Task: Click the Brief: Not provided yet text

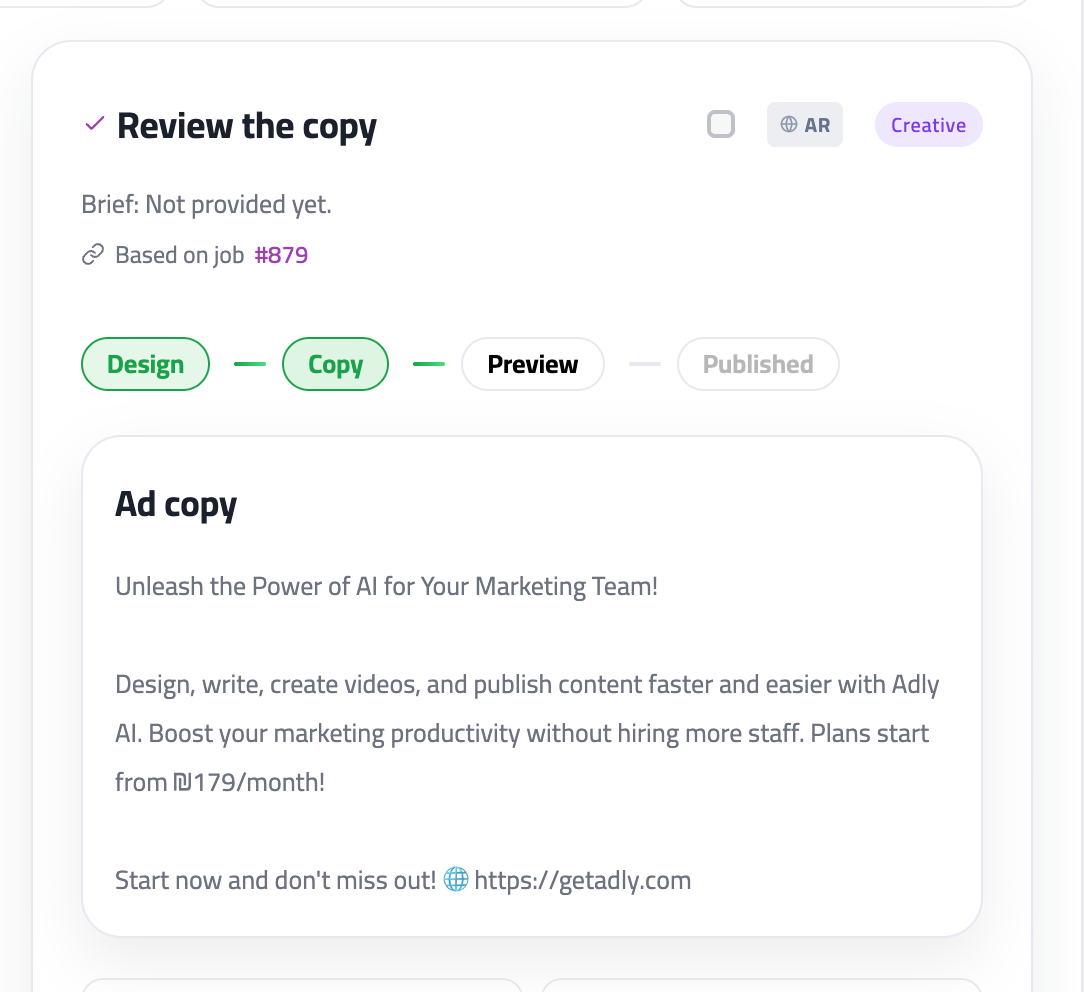Action: tap(206, 204)
